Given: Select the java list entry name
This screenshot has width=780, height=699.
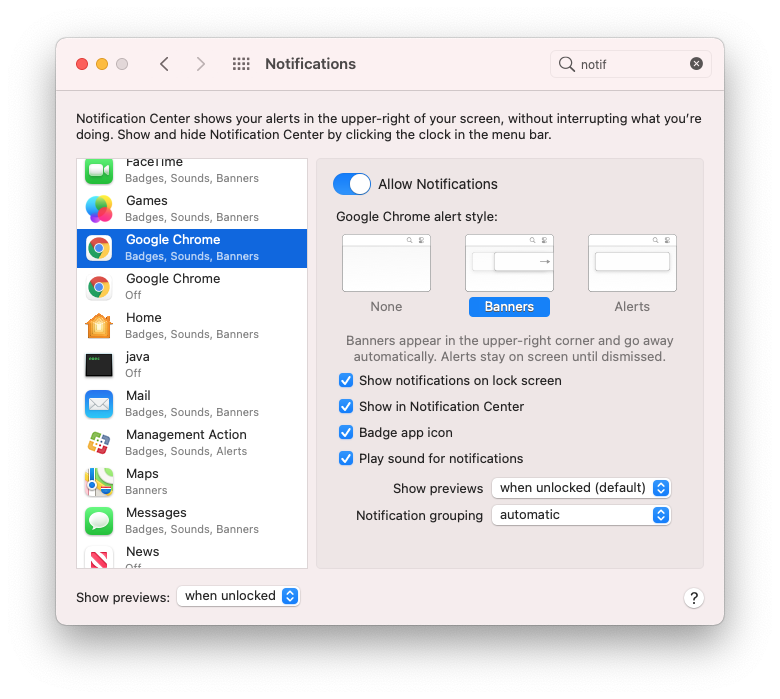Looking at the screenshot, I should (x=138, y=357).
